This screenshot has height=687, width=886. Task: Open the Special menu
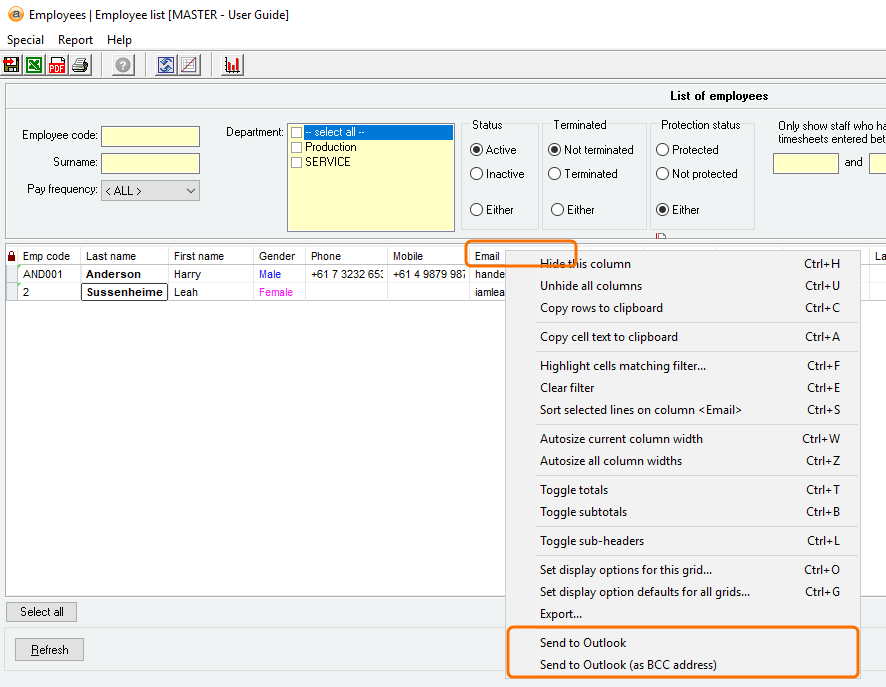[25, 40]
